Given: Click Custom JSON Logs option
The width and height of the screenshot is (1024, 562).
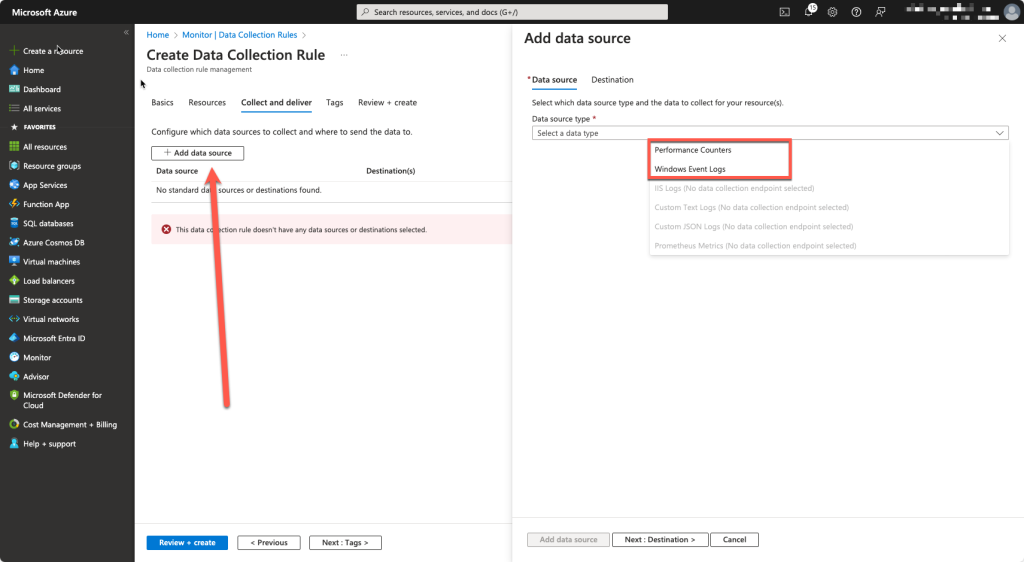Looking at the screenshot, I should pos(754,226).
